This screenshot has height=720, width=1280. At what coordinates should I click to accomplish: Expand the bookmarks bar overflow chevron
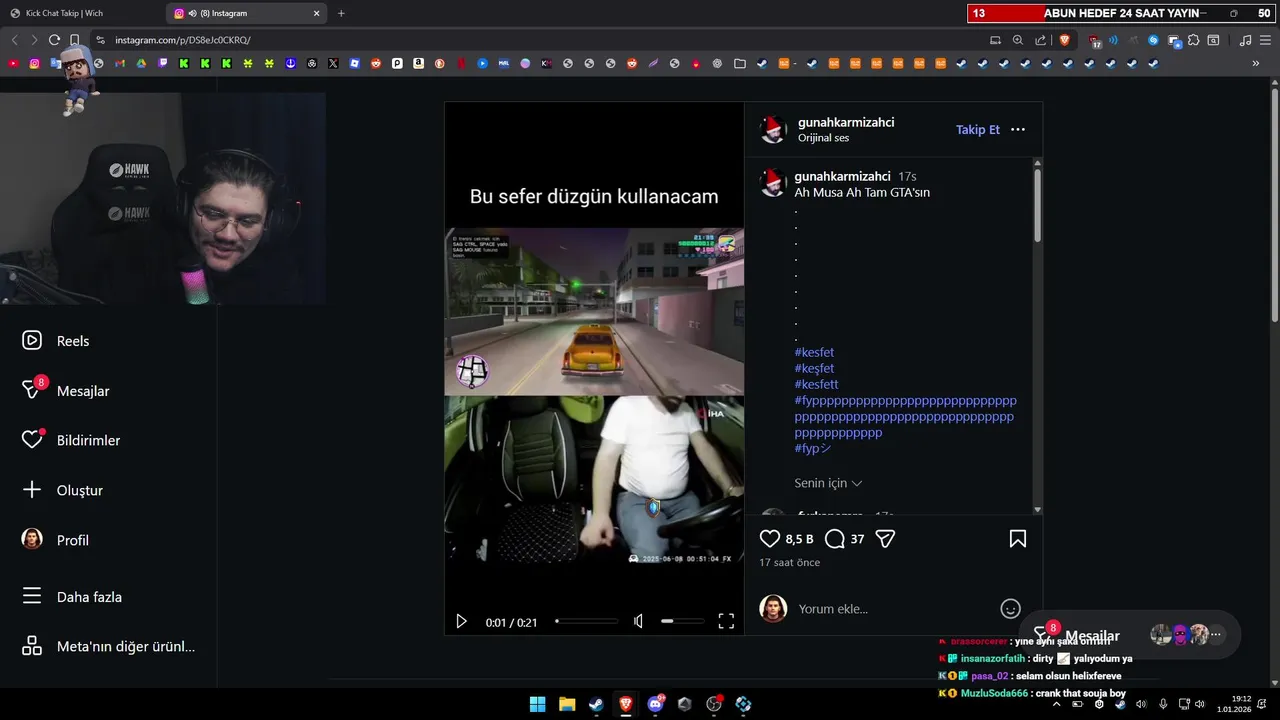(1256, 63)
